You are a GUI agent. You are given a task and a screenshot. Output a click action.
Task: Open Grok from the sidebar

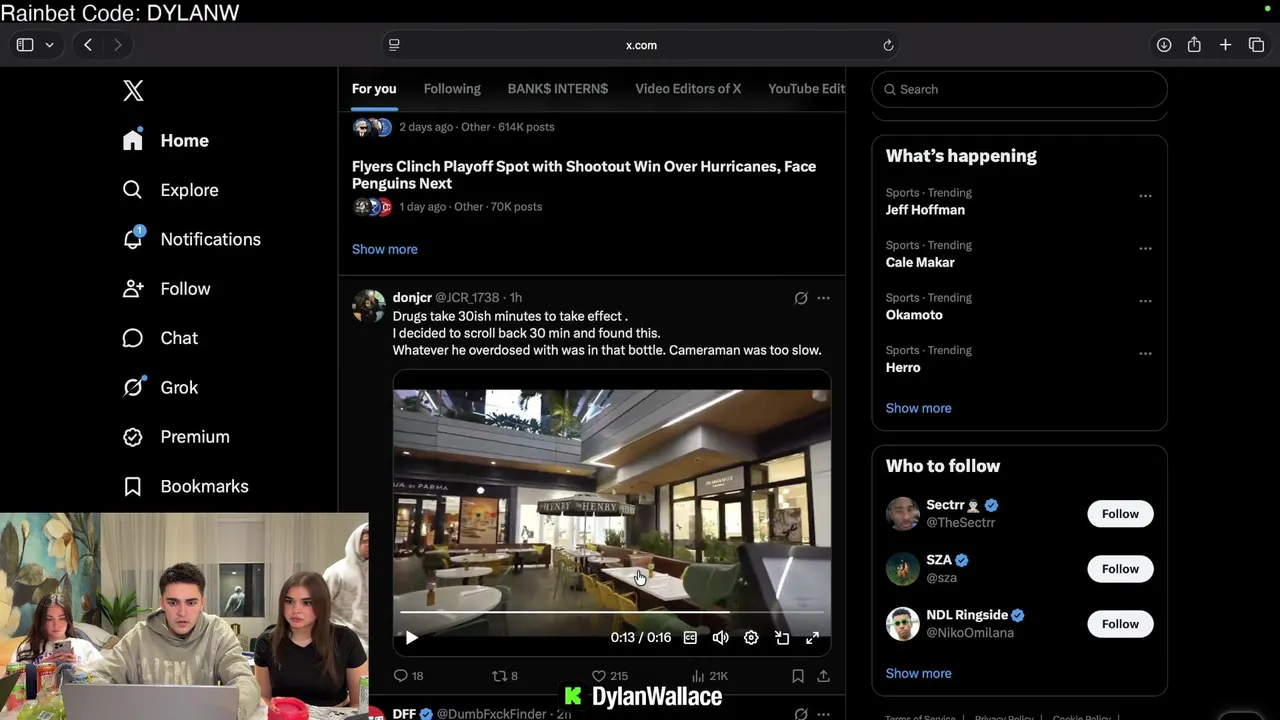click(160, 387)
